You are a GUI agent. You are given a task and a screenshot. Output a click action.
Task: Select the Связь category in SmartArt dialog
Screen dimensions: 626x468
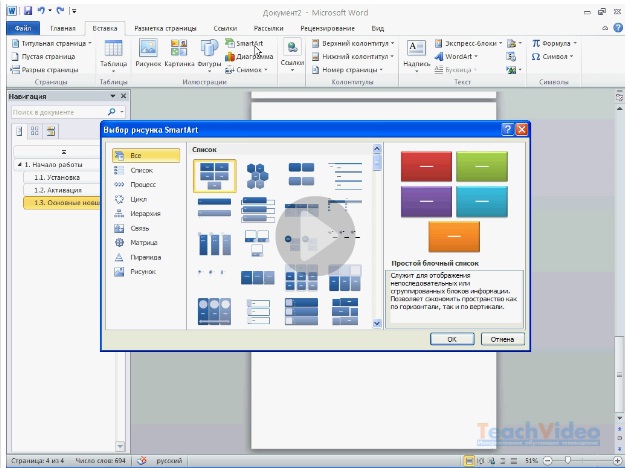tap(146, 228)
